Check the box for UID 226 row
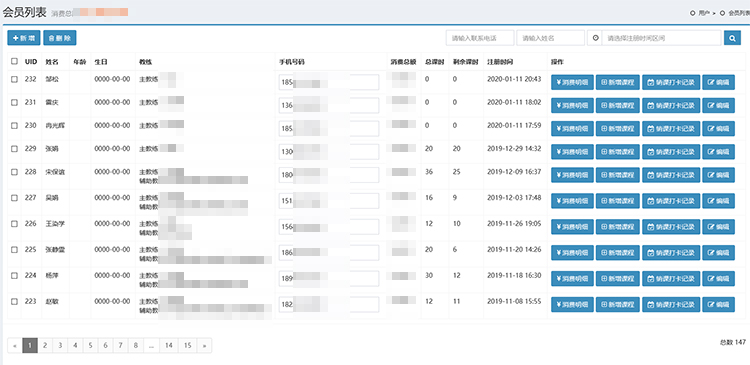 [x=14, y=223]
